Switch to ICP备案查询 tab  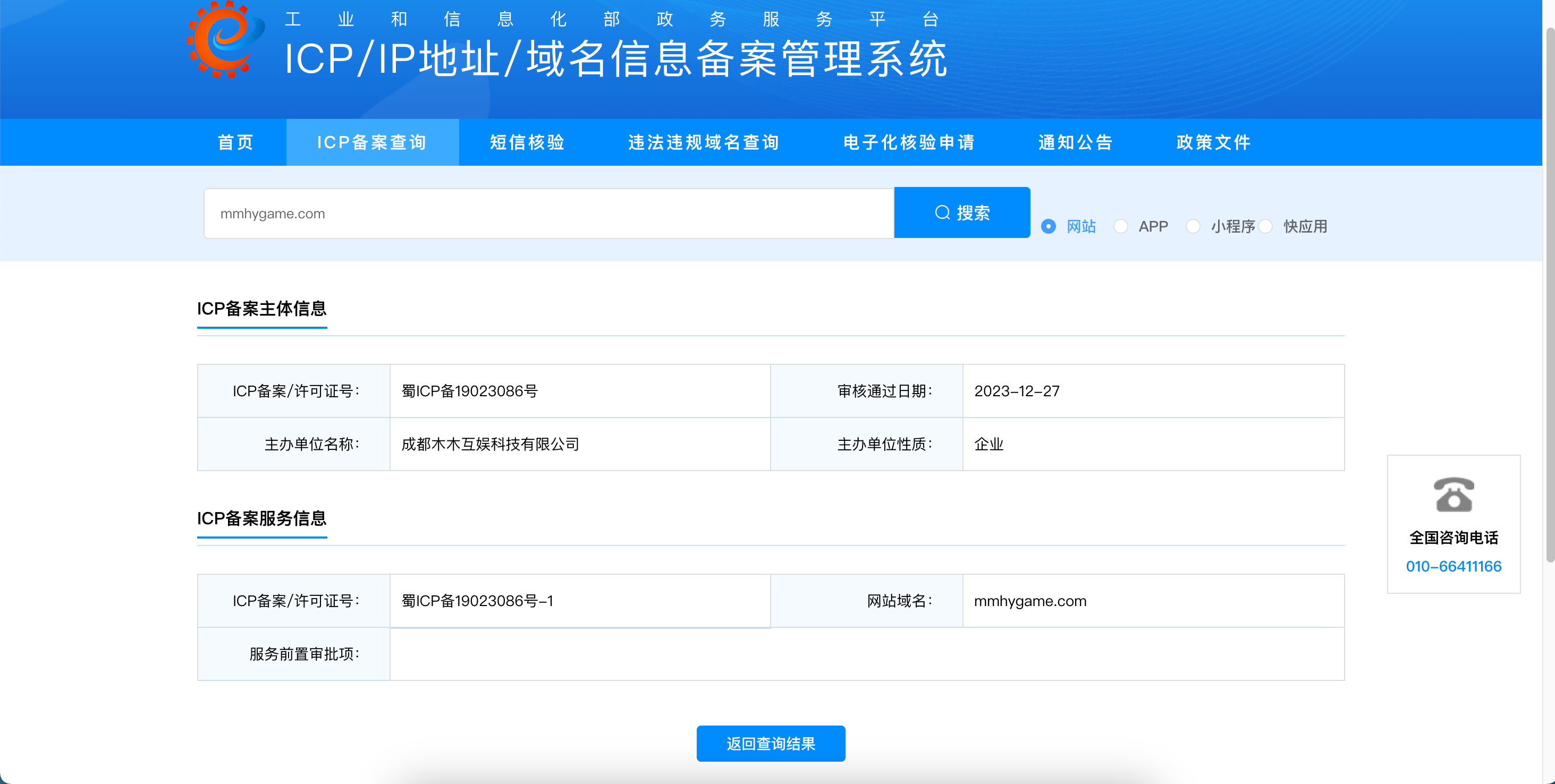tap(372, 142)
